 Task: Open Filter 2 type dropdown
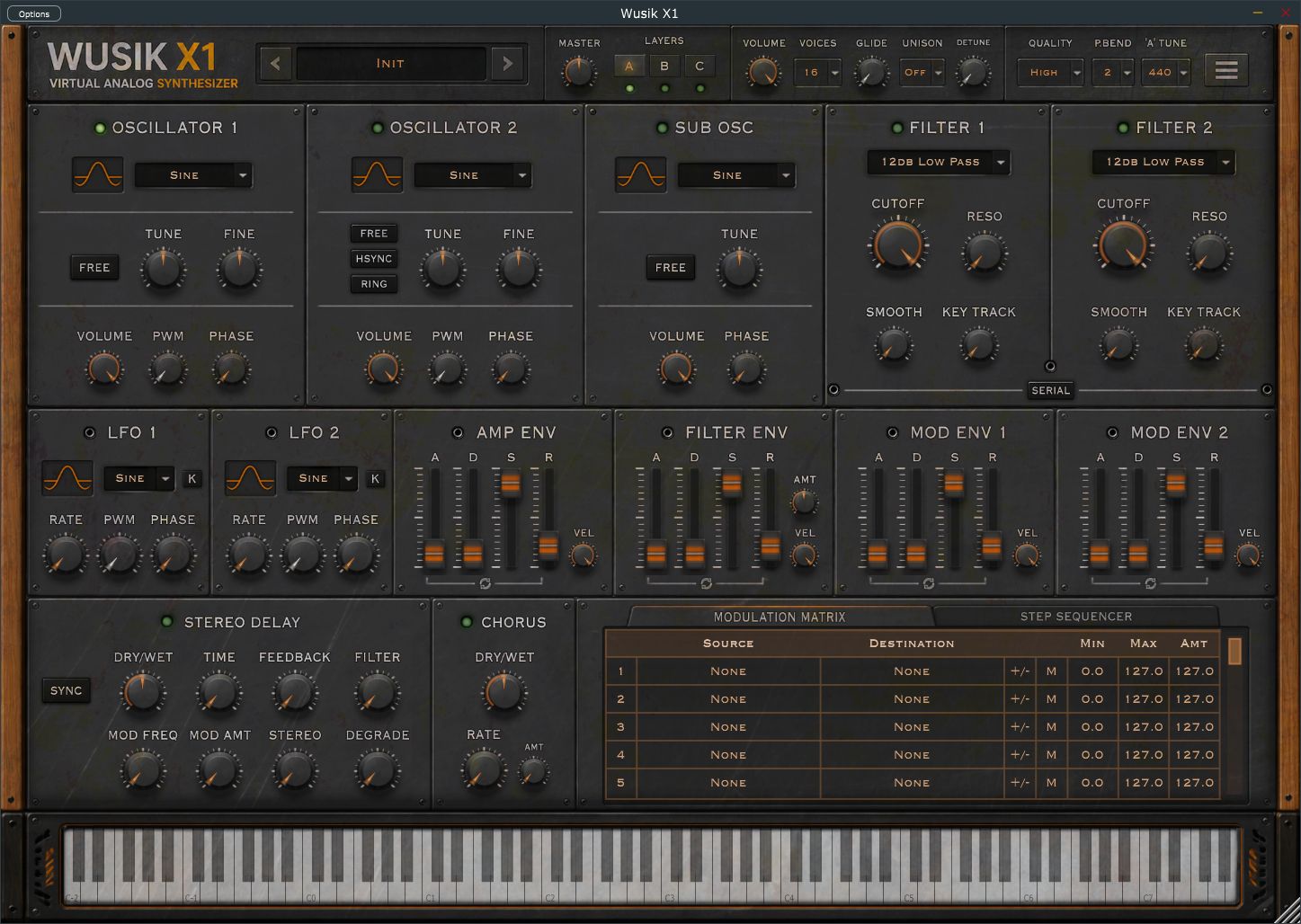(x=1164, y=162)
